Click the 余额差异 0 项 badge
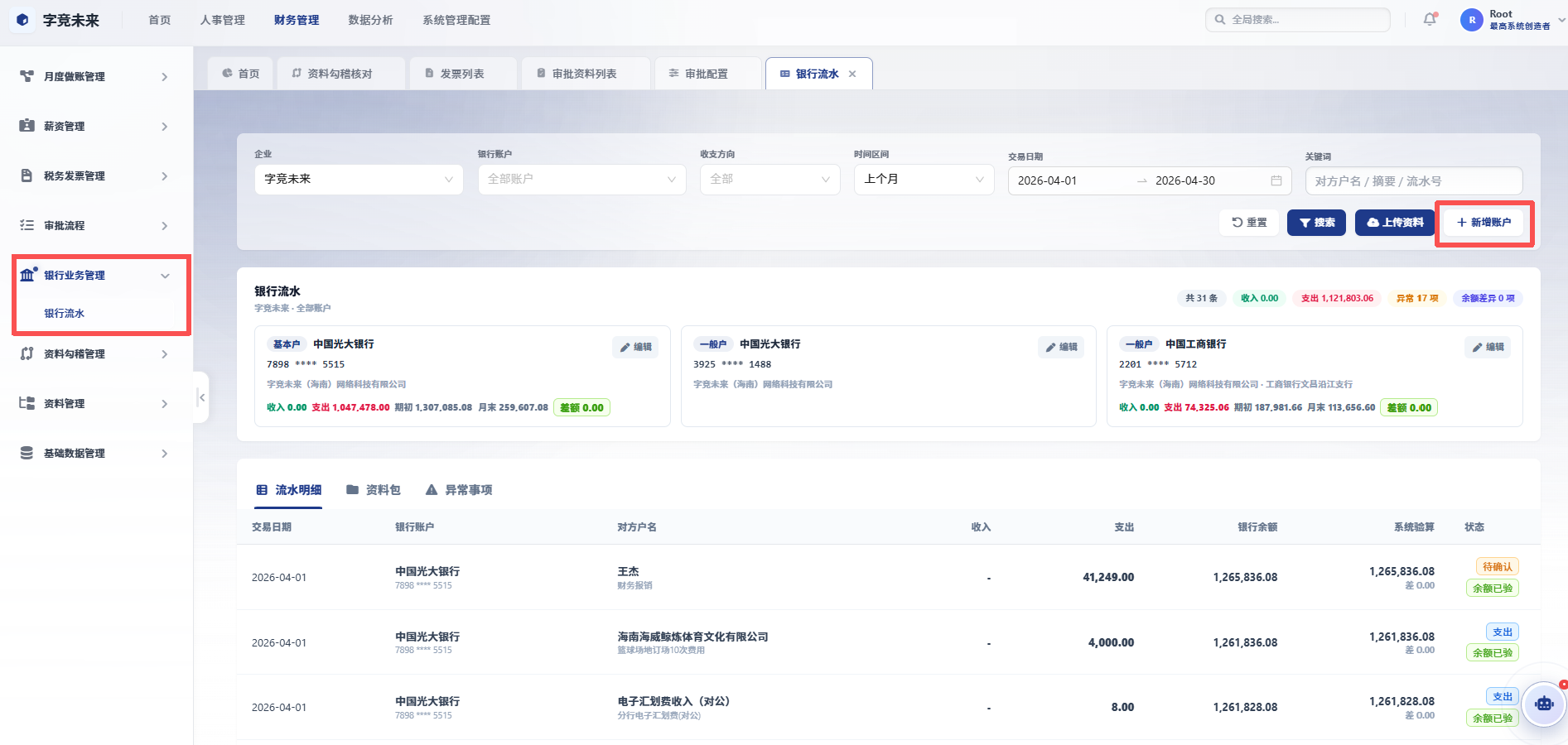 pos(1488,298)
